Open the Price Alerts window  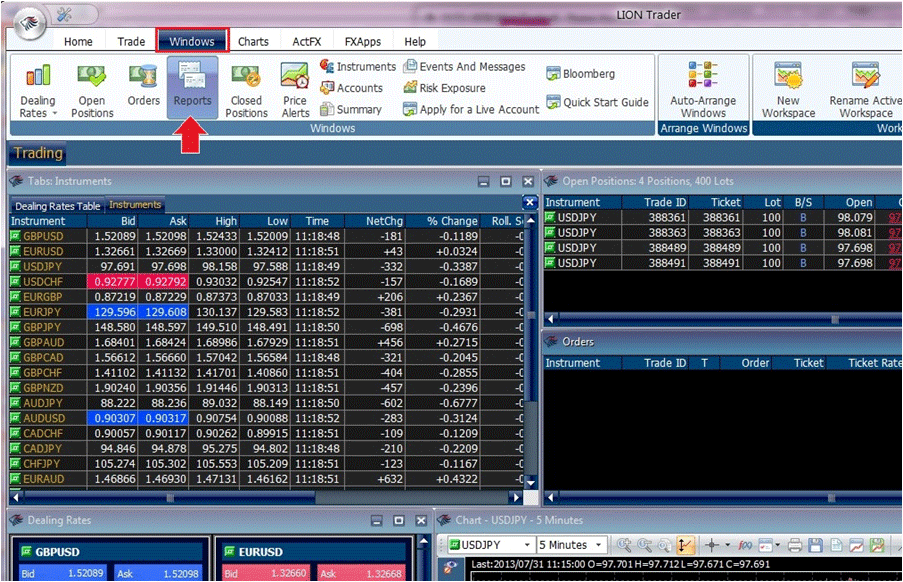point(295,89)
